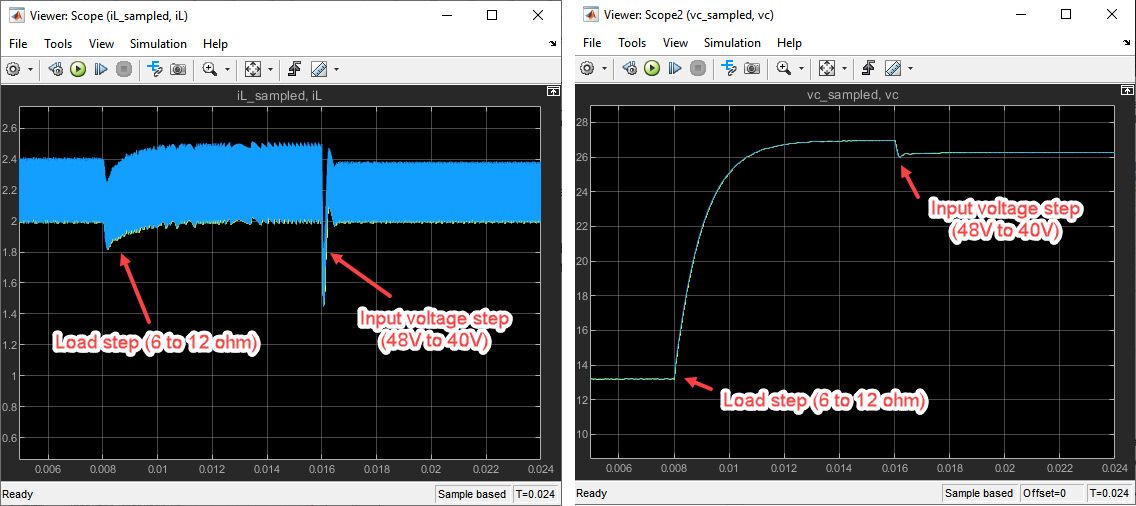Select zoom magnifier tool in Scope2 window
The width and height of the screenshot is (1136, 506).
(x=784, y=68)
